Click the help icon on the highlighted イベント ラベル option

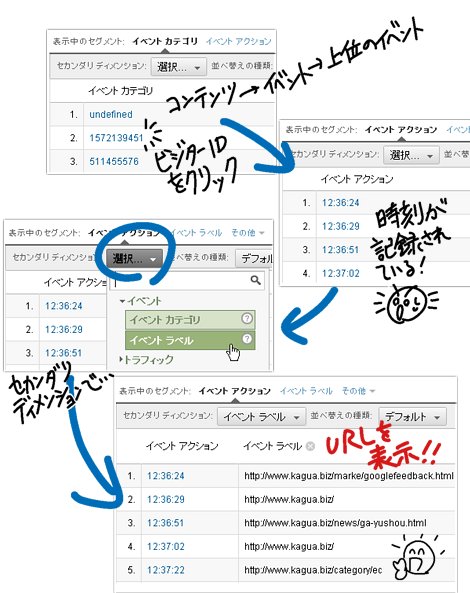[247, 338]
